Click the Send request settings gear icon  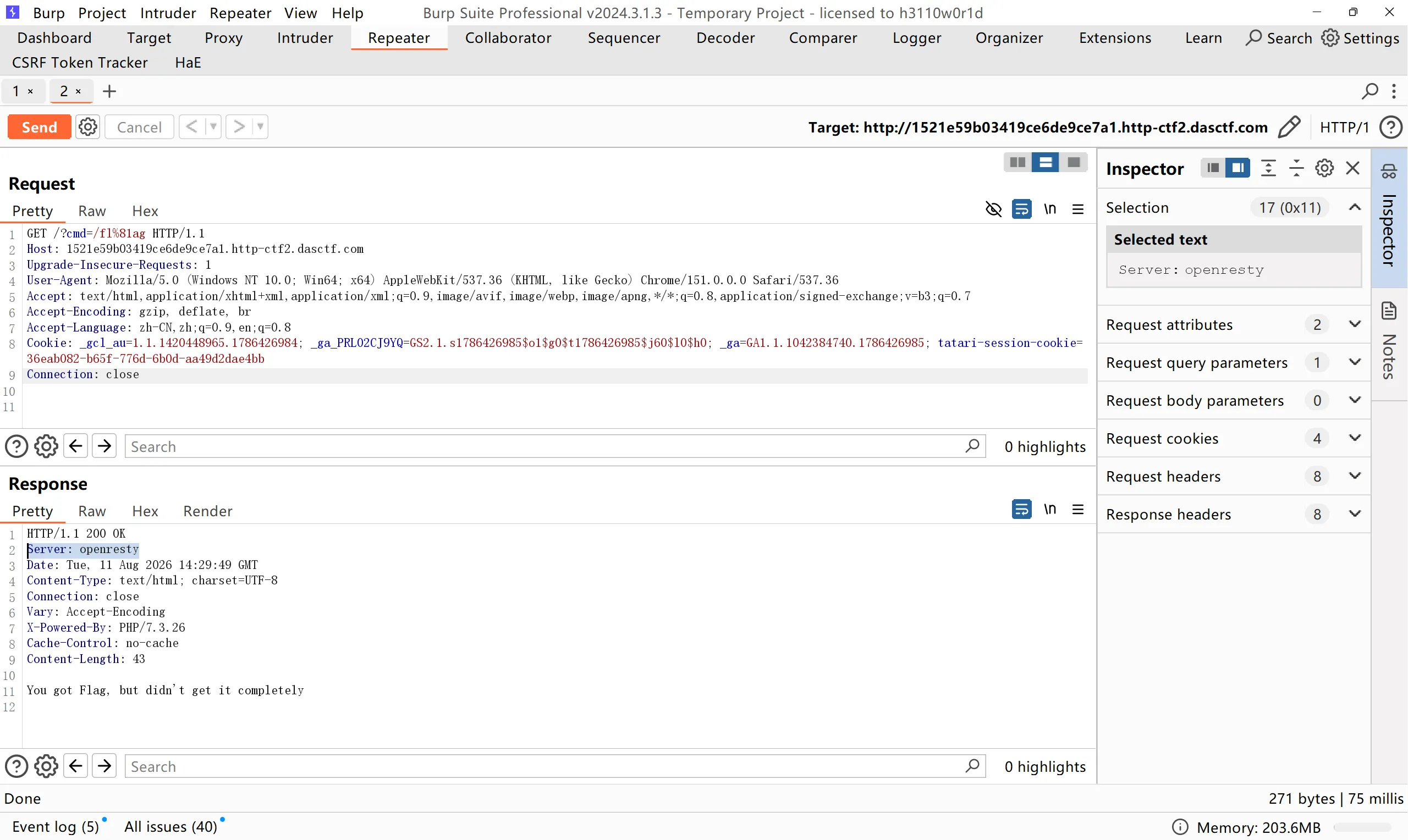click(88, 127)
